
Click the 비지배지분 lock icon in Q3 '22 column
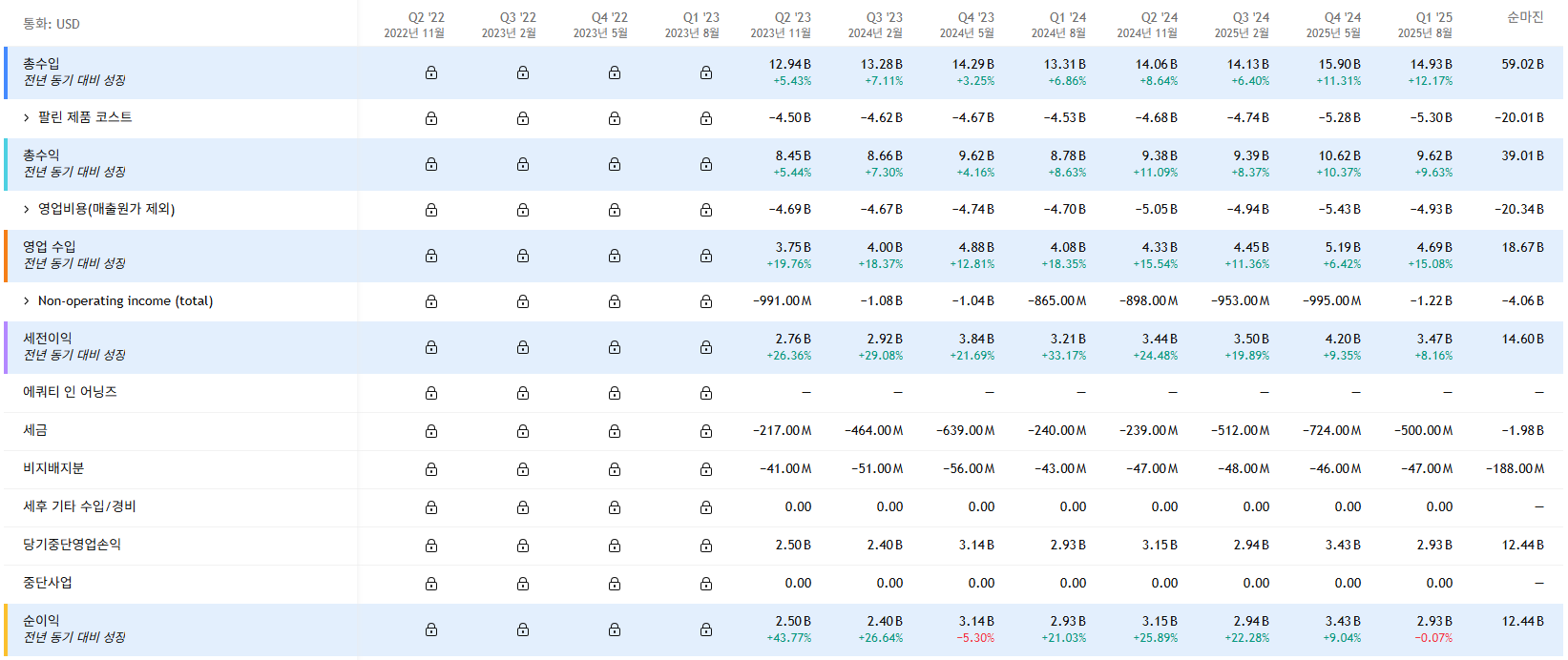[x=523, y=469]
